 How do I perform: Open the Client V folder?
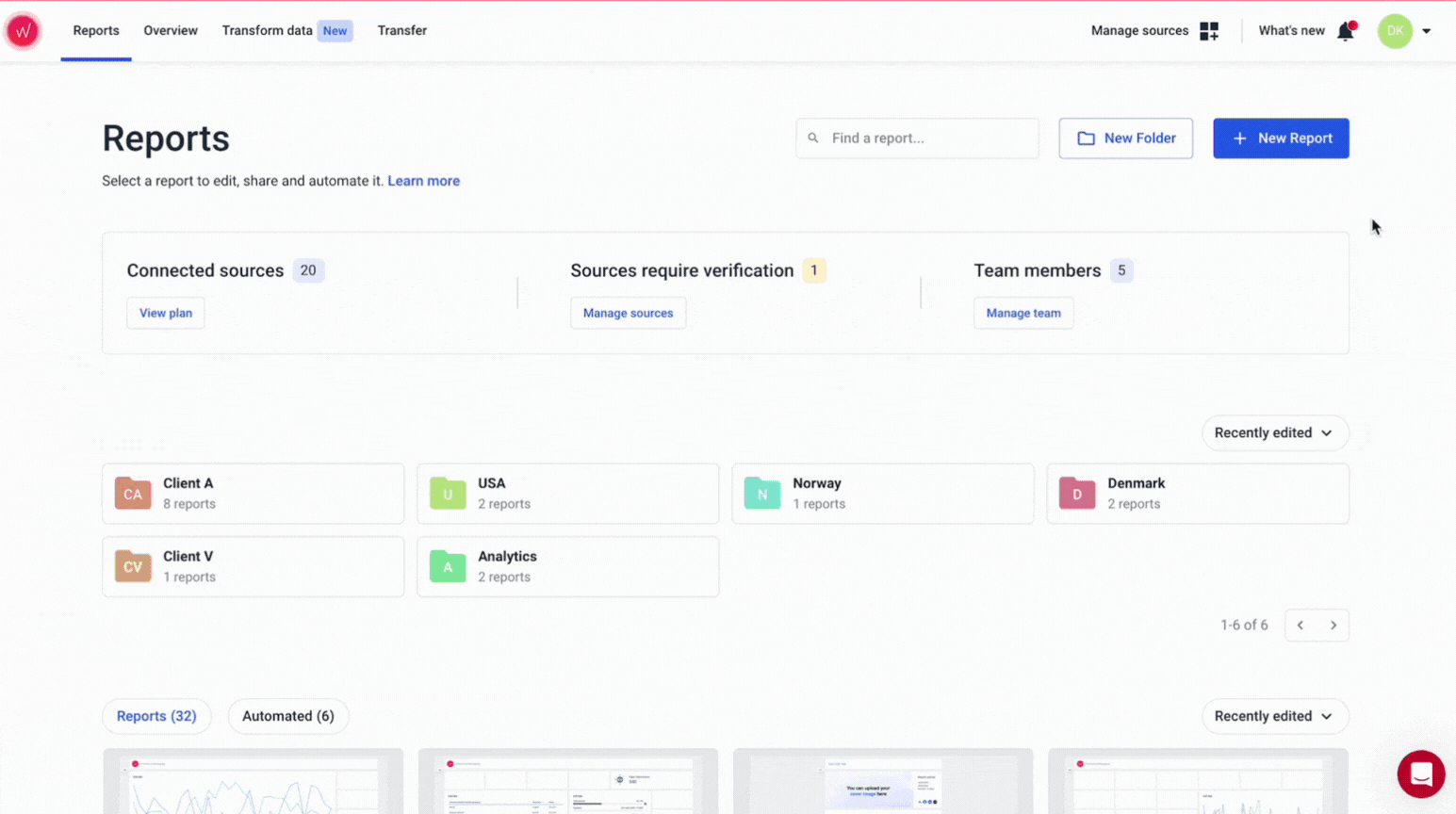(253, 566)
